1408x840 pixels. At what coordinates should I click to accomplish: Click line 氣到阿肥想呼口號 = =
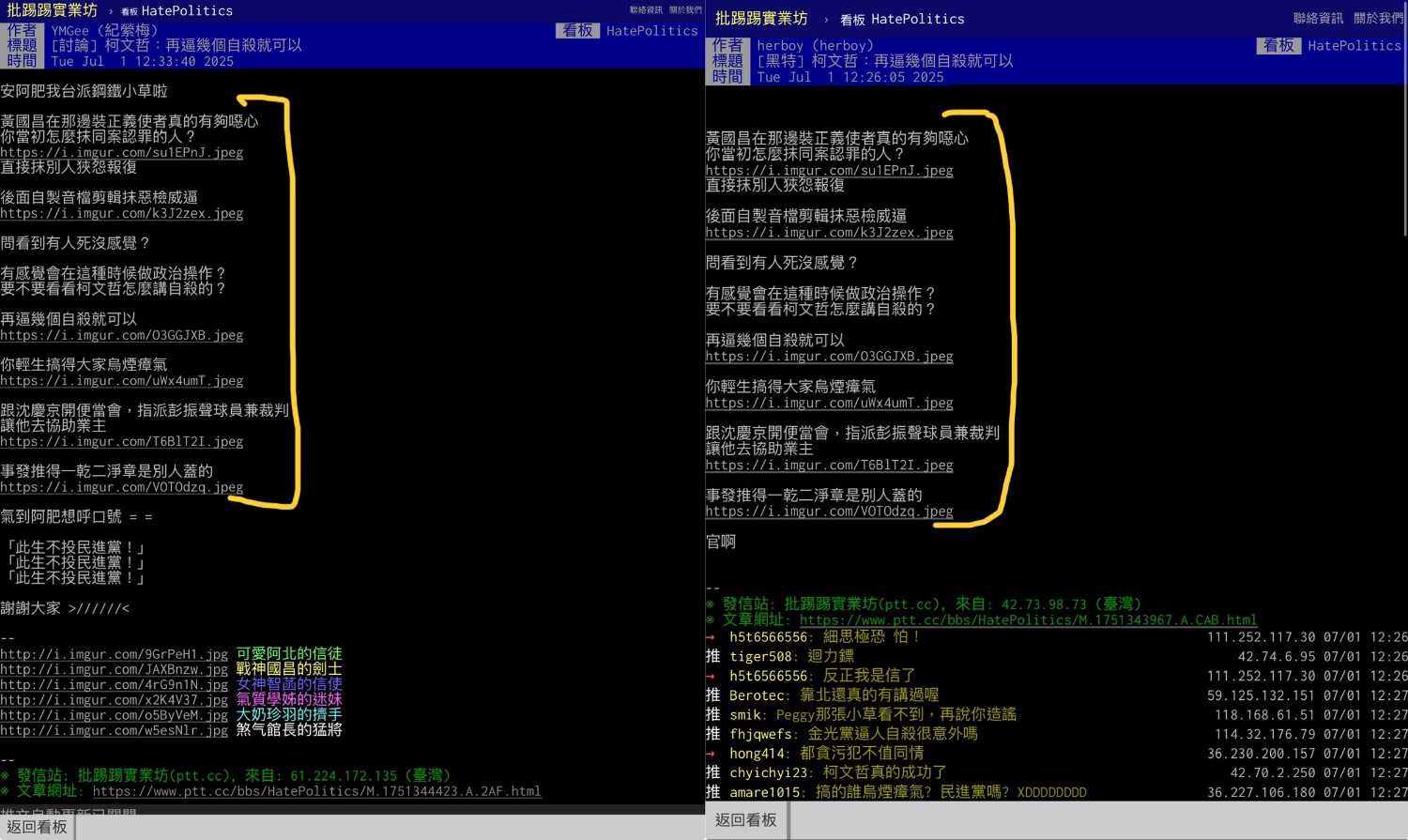(76, 517)
